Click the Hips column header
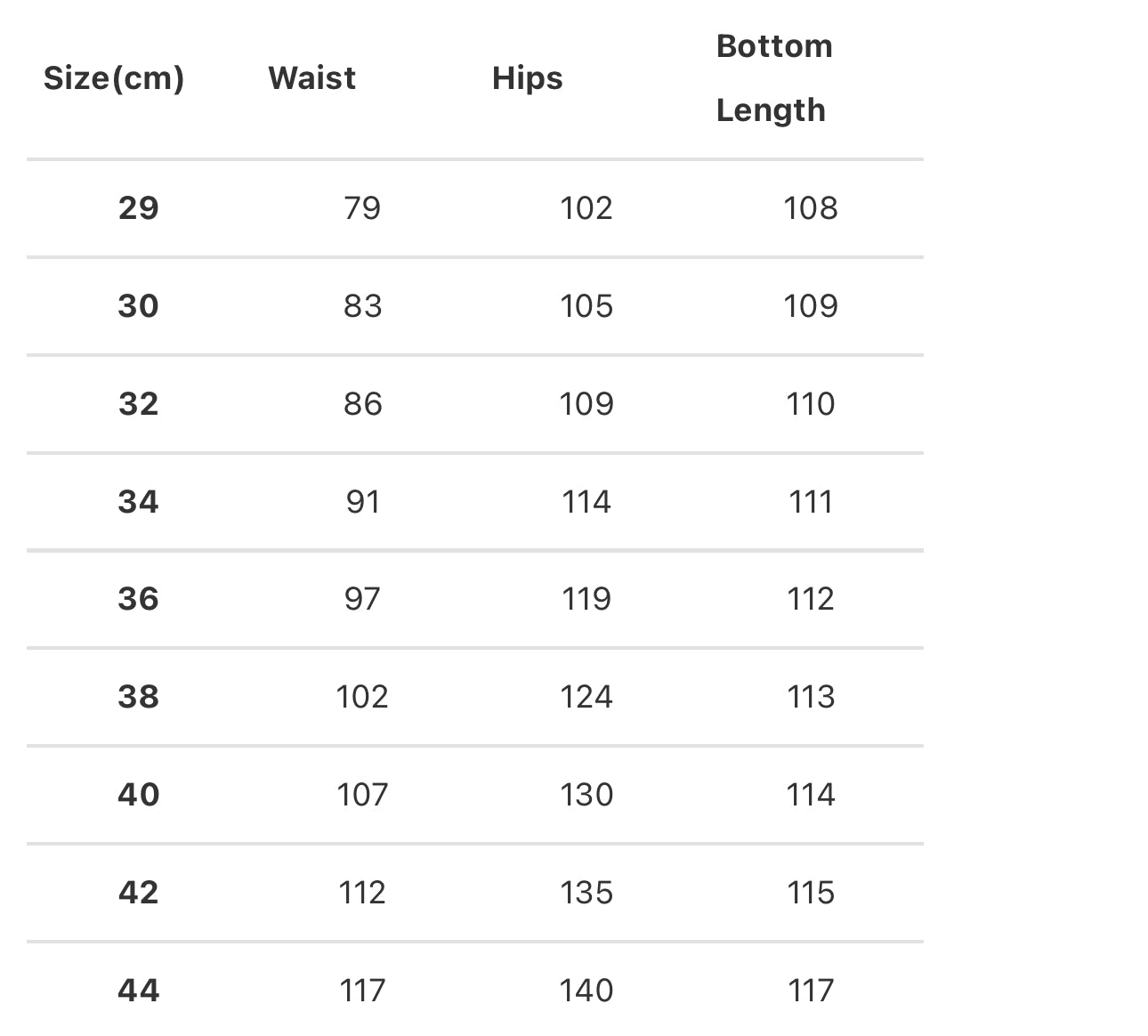Viewport: 1148px width, 1036px height. pos(527,79)
